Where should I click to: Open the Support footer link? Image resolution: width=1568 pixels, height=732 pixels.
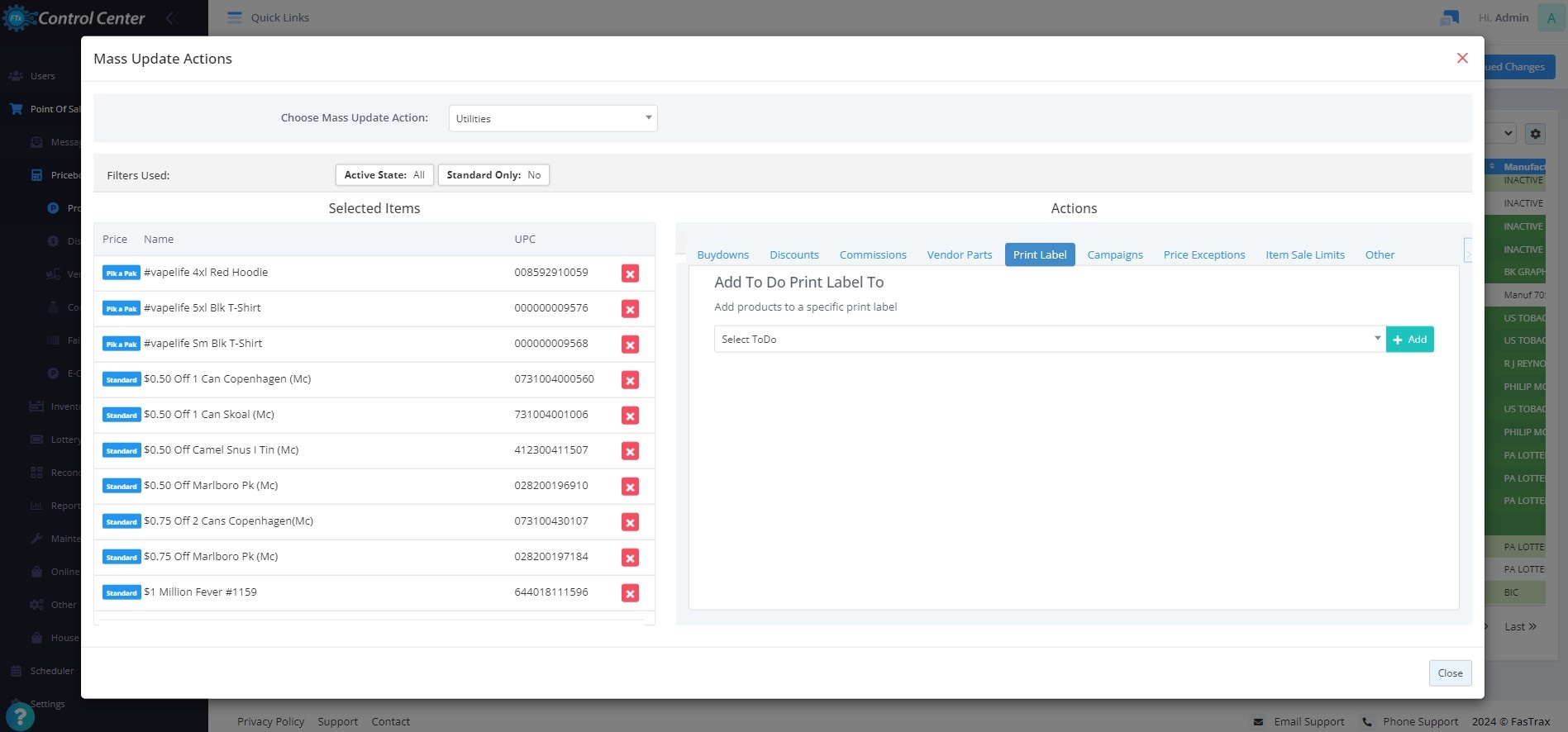click(x=337, y=721)
